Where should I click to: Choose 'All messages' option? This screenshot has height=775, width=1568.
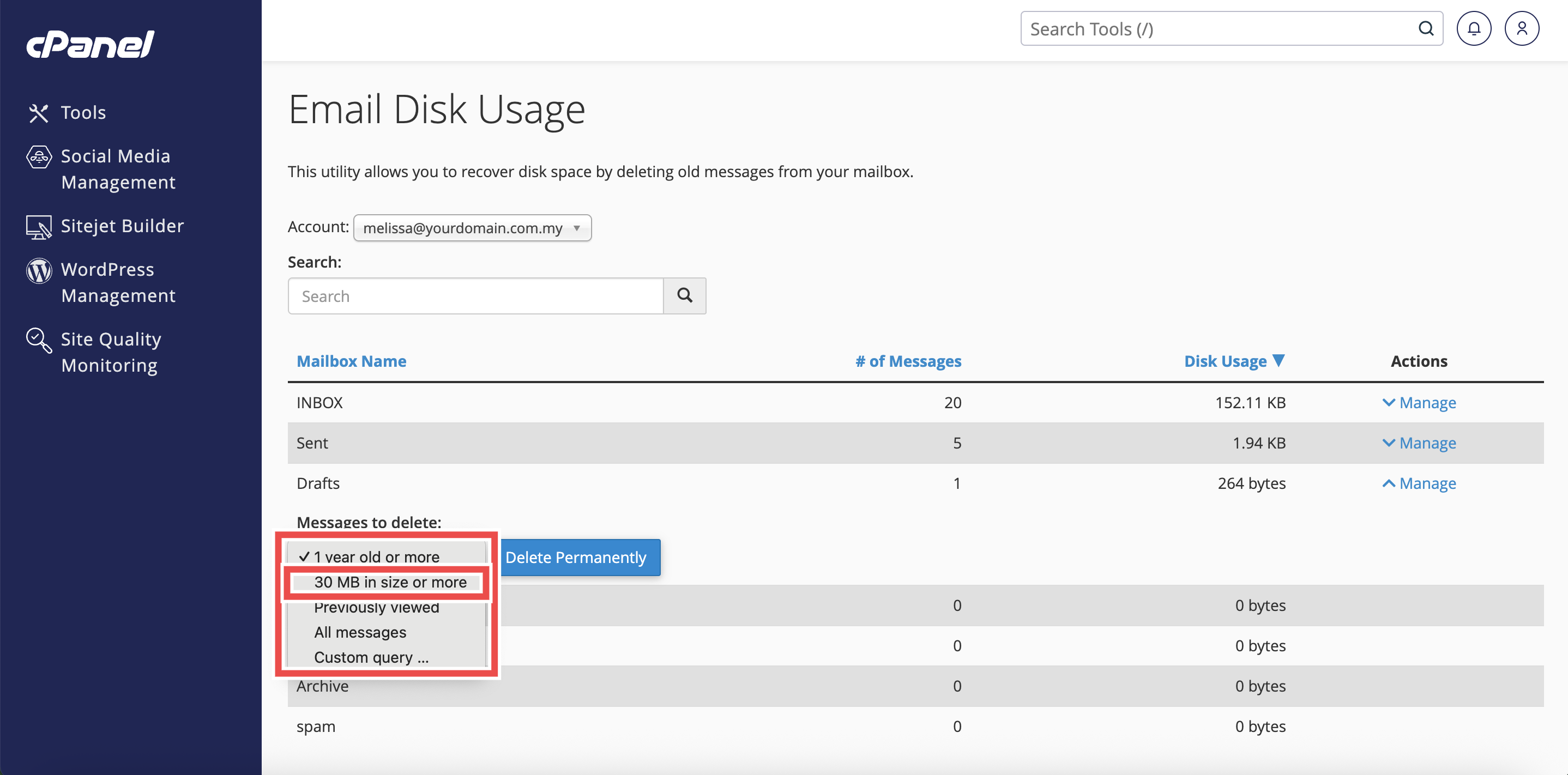[360, 633]
